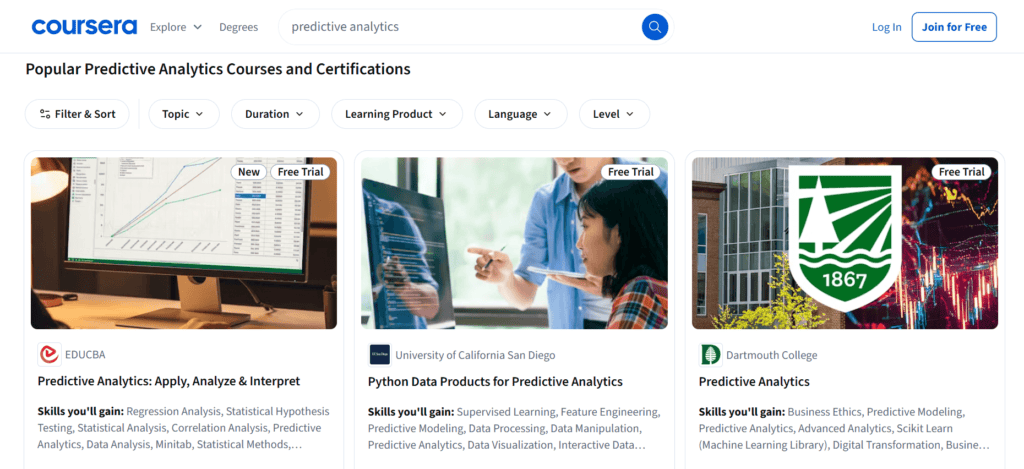Click Free Trial badge on EDUCBA course

pos(300,172)
